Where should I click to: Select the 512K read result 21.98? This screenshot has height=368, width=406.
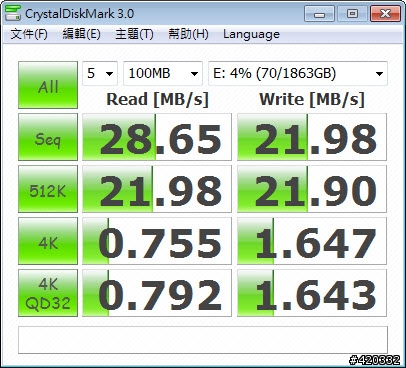tap(157, 189)
